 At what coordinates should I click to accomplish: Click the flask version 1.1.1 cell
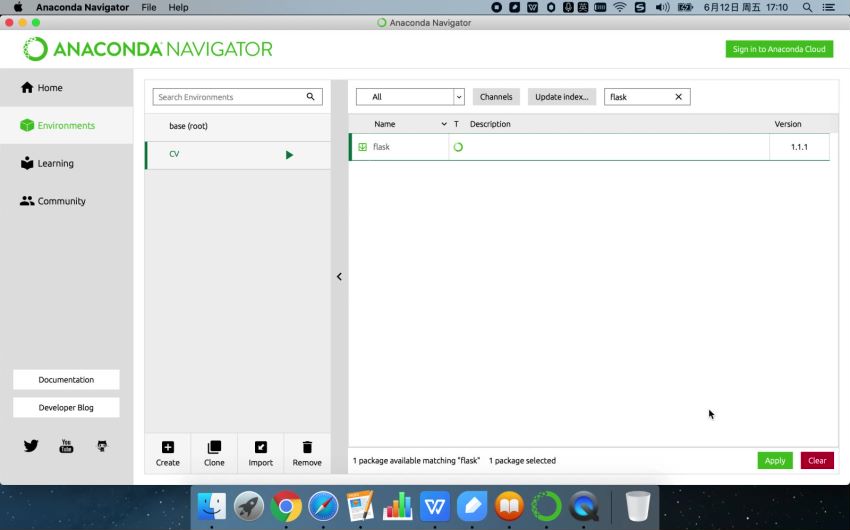coord(799,147)
